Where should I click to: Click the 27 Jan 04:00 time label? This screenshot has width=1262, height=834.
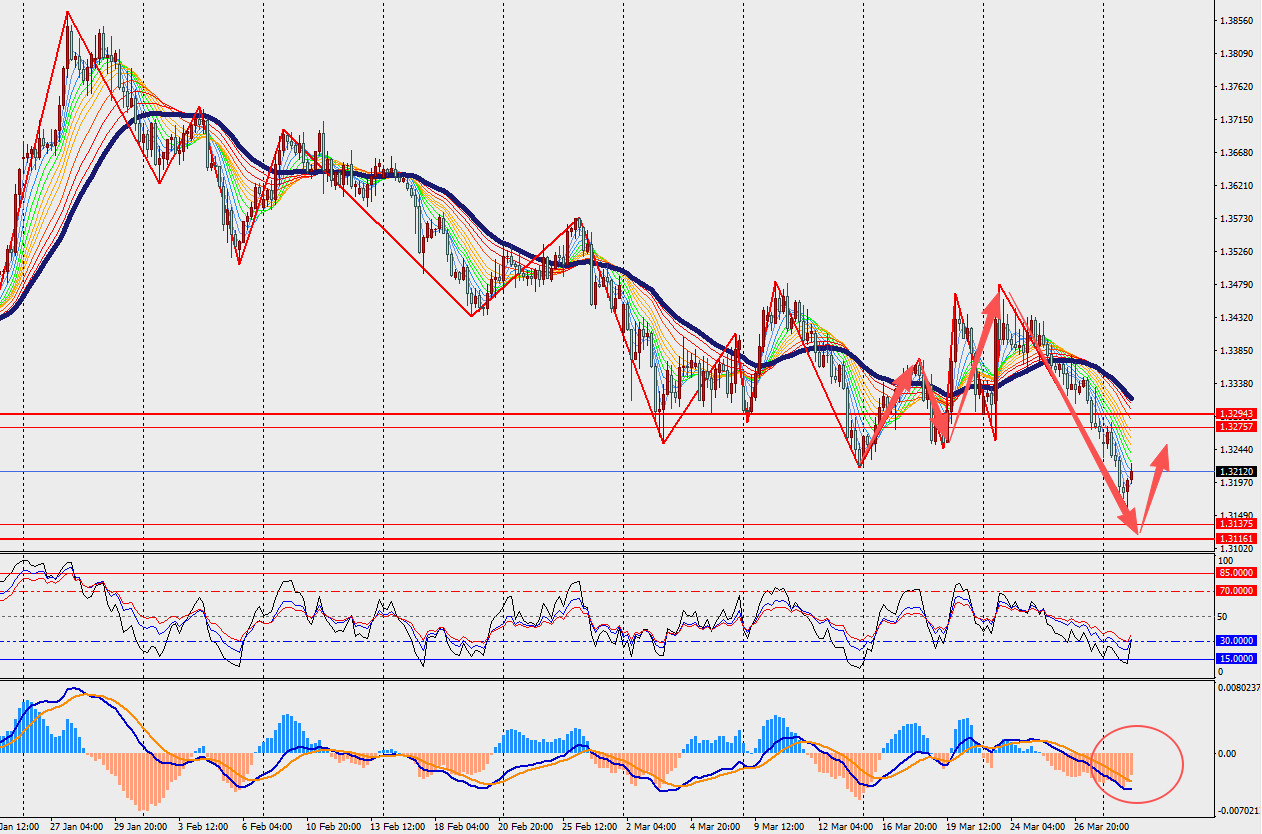tap(76, 827)
